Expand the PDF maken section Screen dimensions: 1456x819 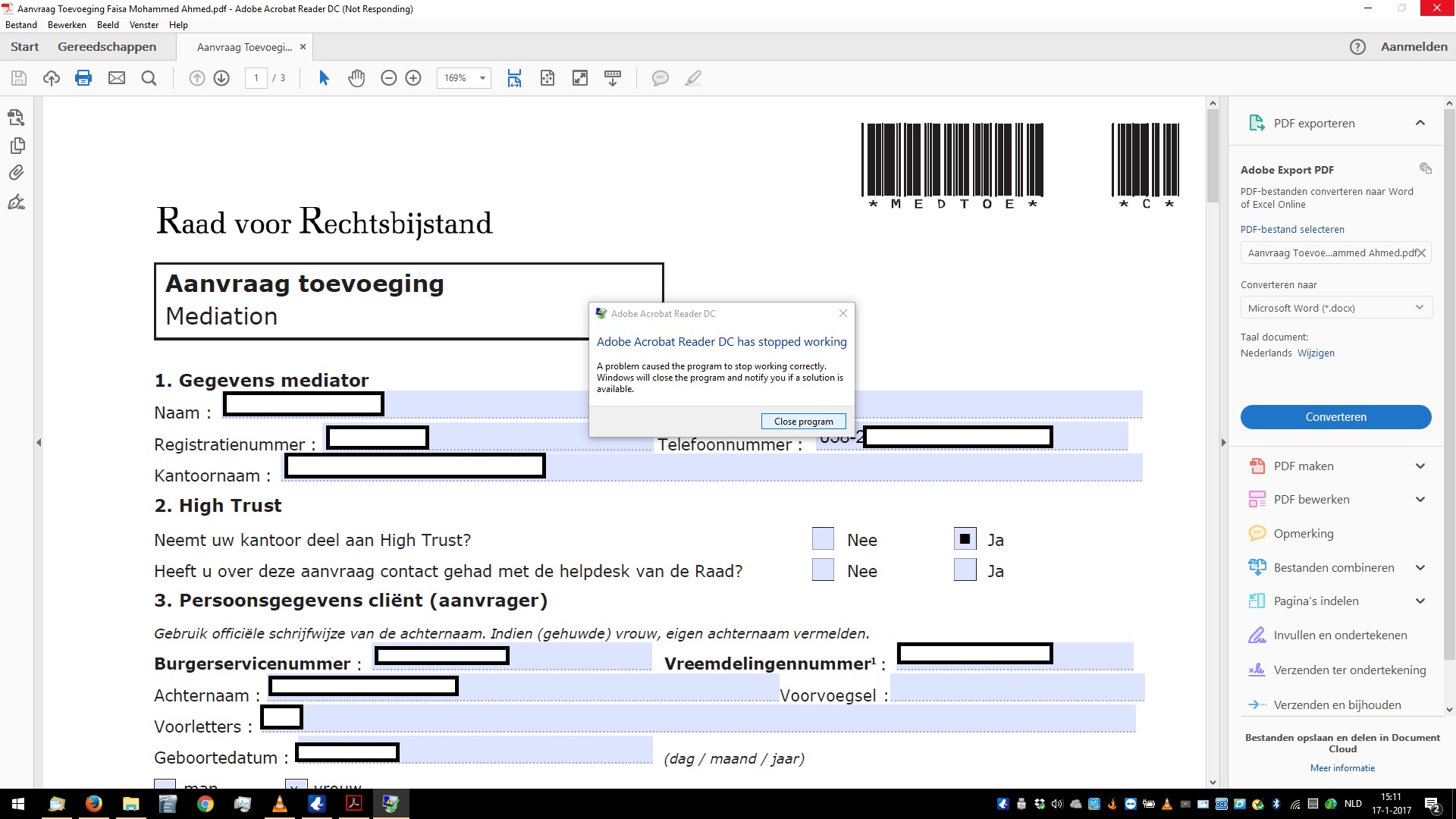tap(1420, 466)
